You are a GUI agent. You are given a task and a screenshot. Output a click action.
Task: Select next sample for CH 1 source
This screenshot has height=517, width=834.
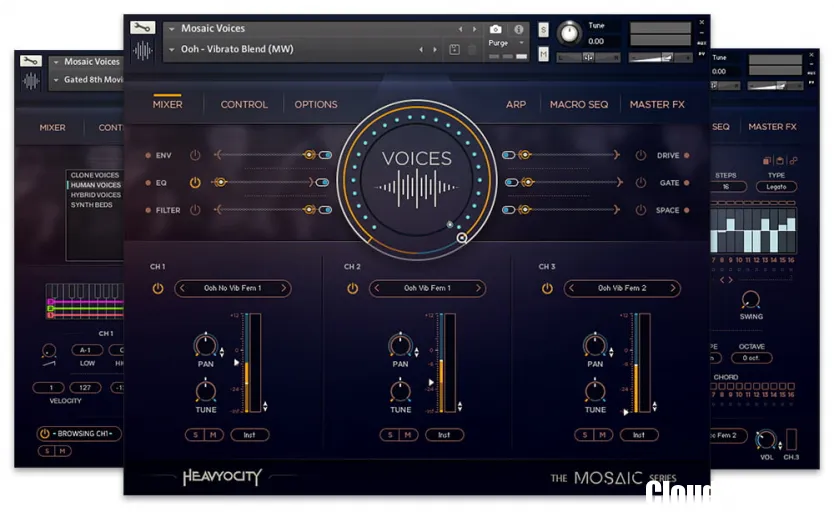click(283, 289)
